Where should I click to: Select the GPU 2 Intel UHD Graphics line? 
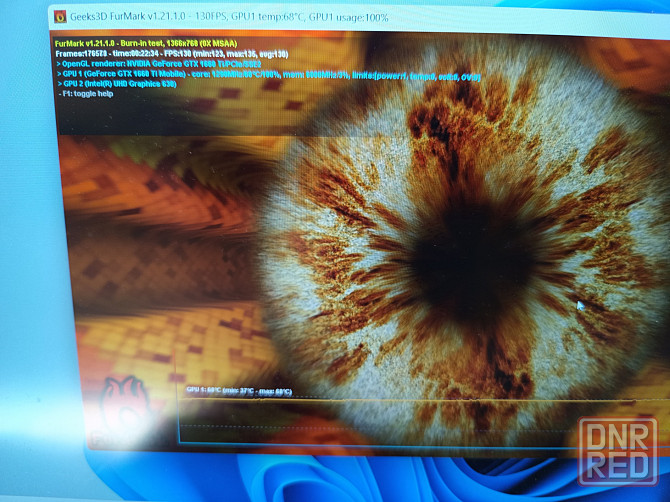coord(132,84)
